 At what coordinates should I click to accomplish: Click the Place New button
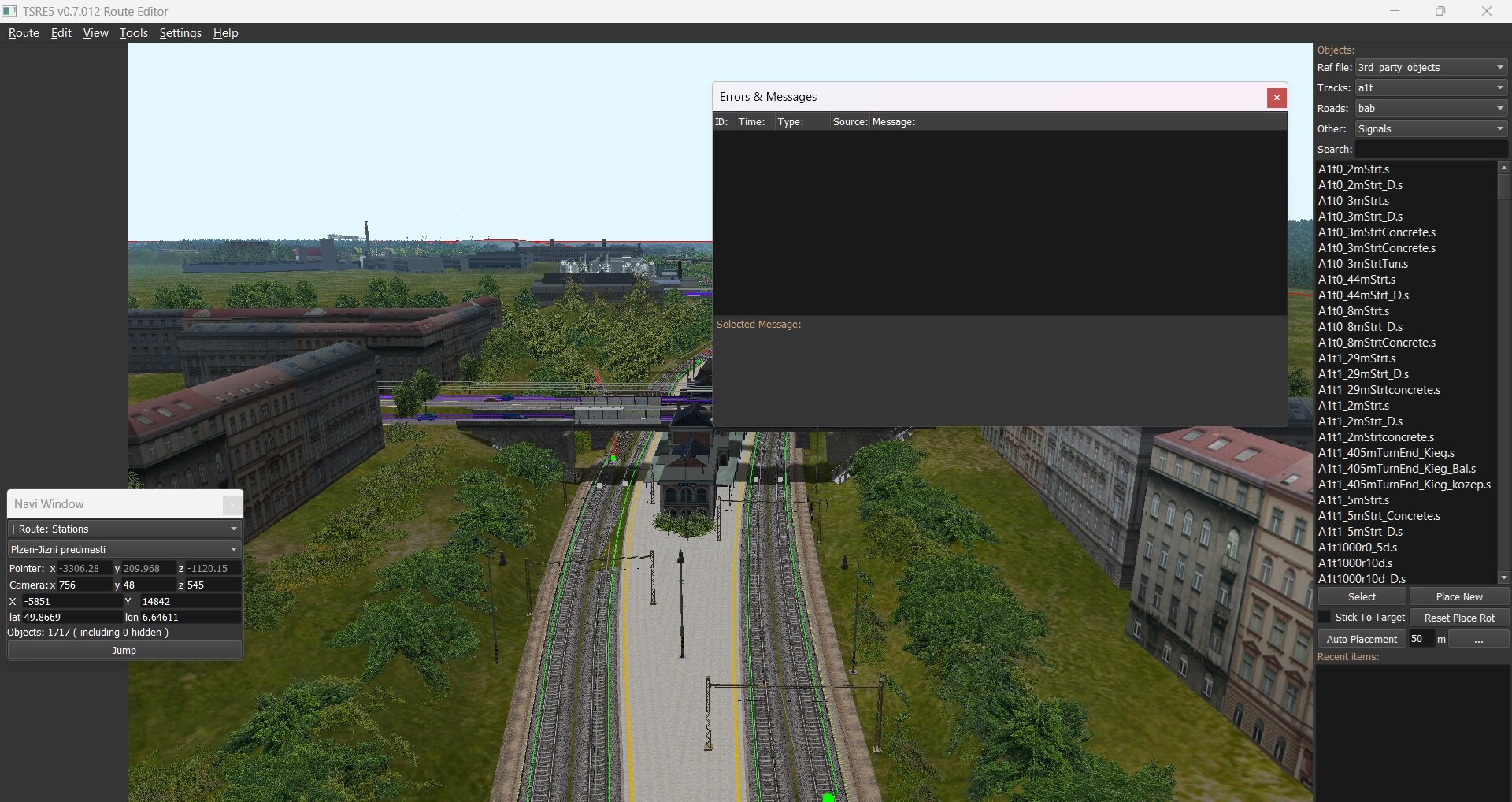pyautogui.click(x=1459, y=597)
